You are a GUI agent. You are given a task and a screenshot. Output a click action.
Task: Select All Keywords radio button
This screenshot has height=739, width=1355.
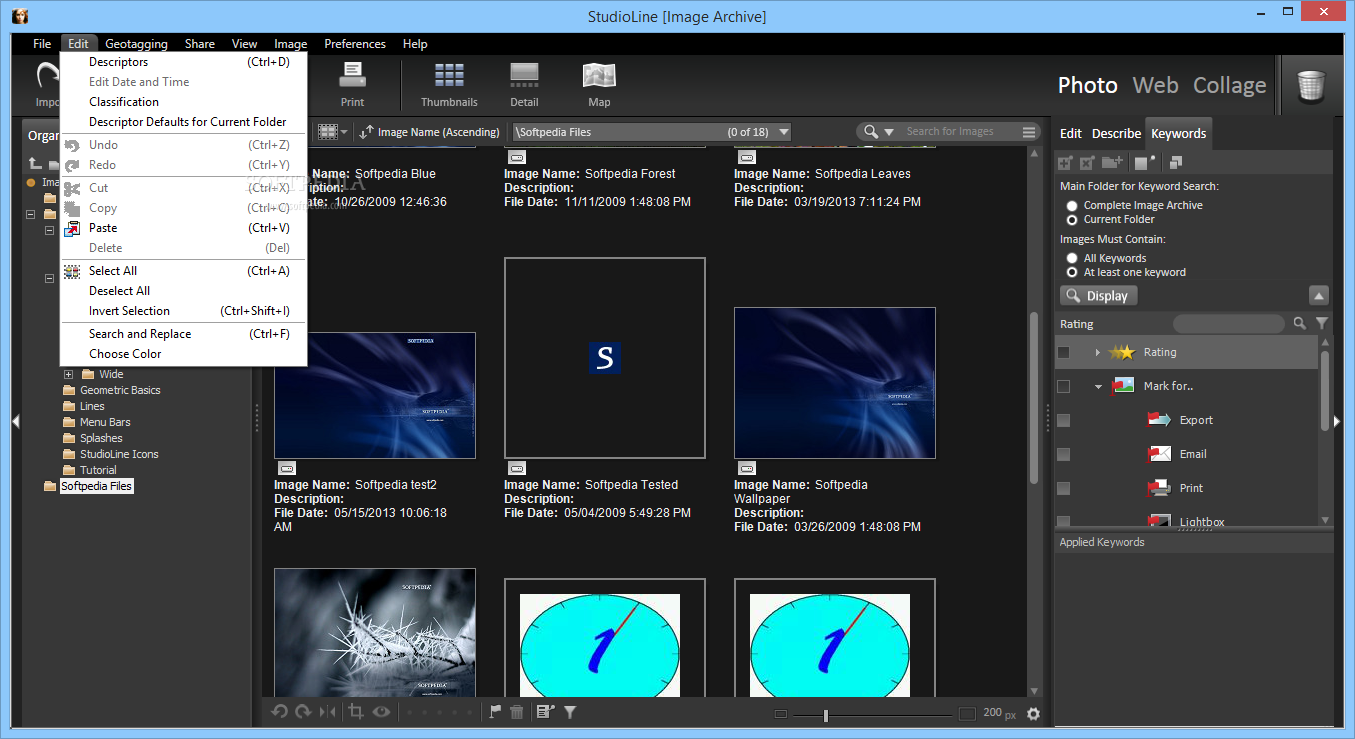(1072, 258)
